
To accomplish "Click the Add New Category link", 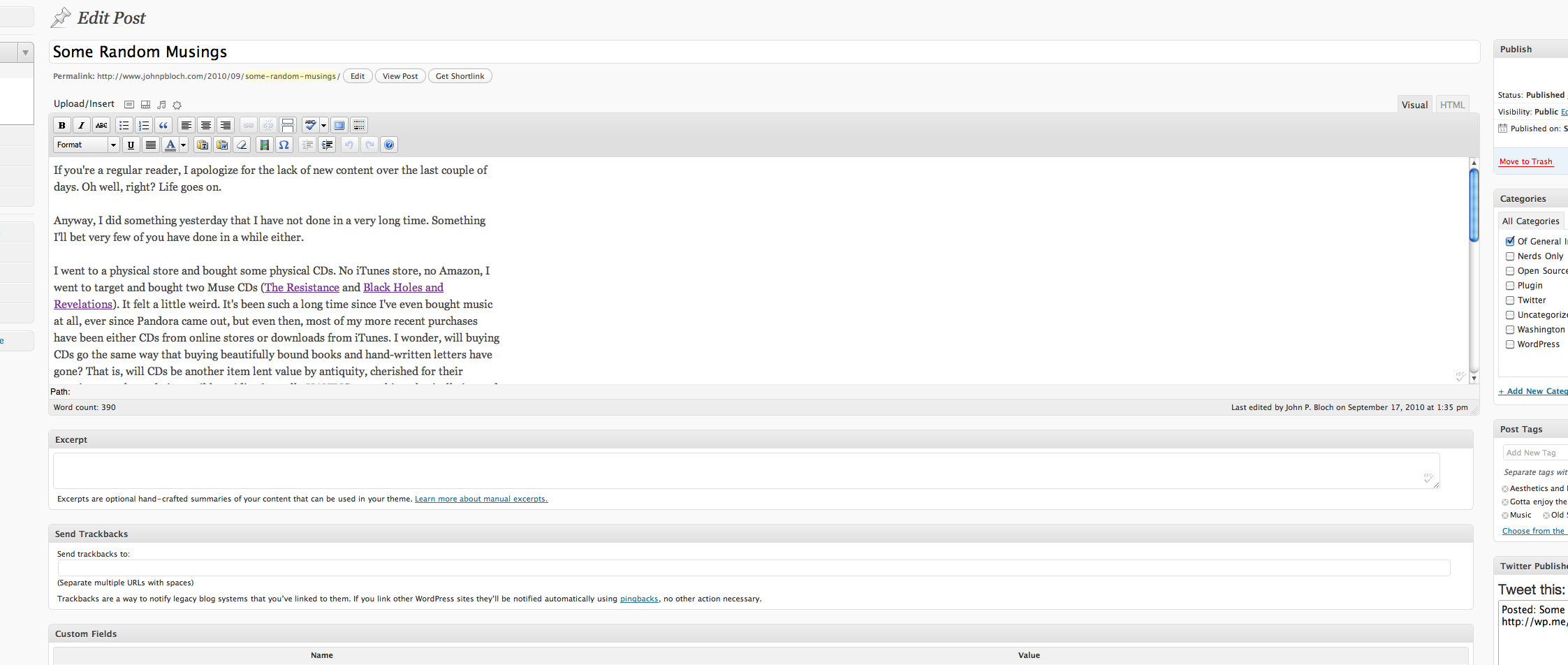I will pyautogui.click(x=1533, y=391).
